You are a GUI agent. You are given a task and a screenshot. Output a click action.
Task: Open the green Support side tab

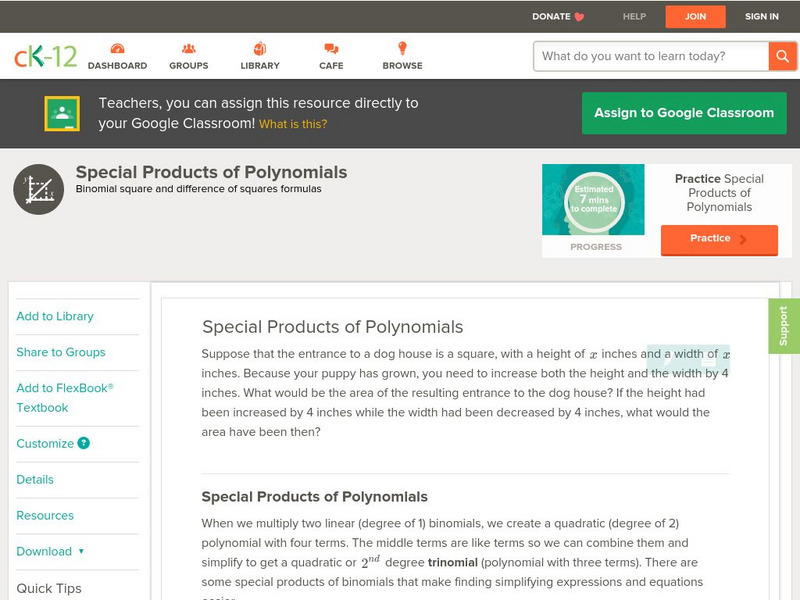[x=784, y=326]
